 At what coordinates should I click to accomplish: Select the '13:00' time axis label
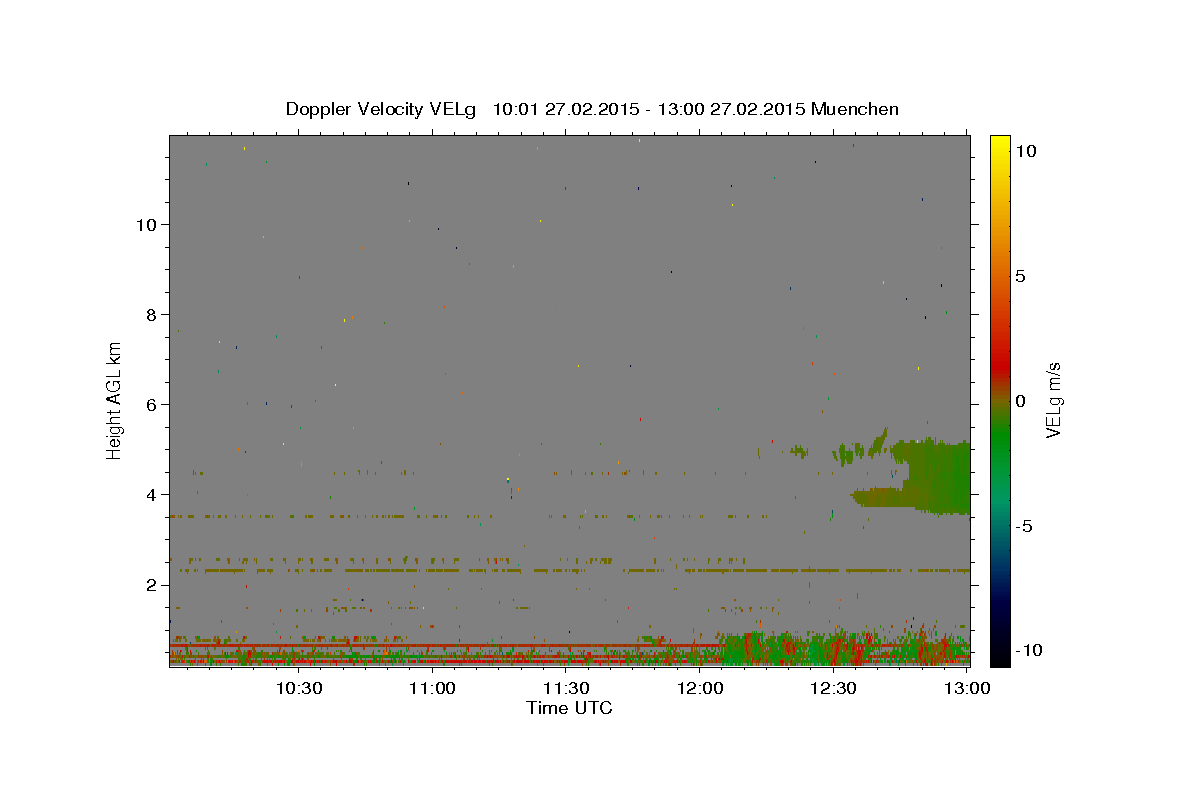(967, 688)
